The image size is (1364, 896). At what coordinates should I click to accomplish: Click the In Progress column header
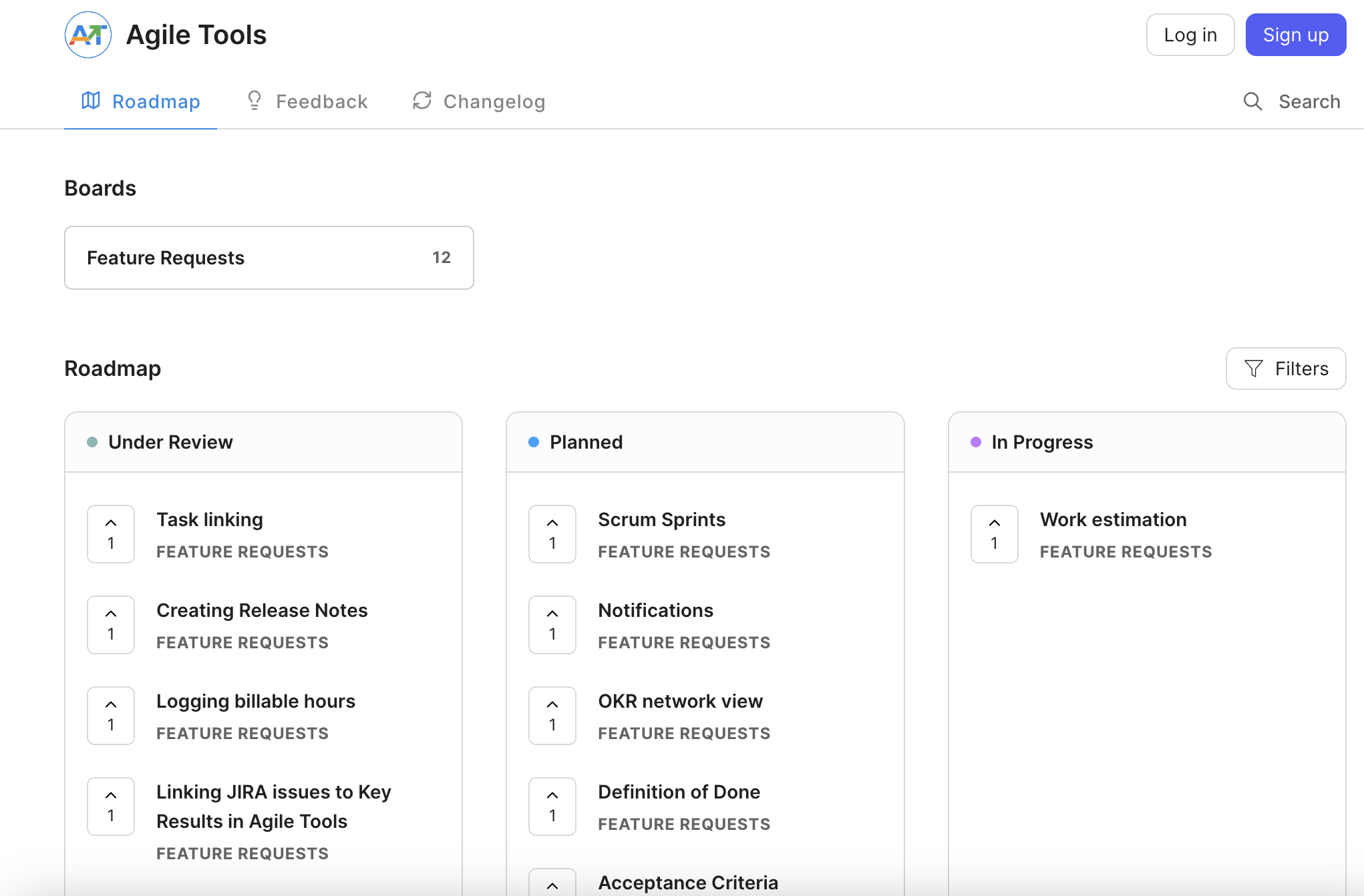(1147, 442)
